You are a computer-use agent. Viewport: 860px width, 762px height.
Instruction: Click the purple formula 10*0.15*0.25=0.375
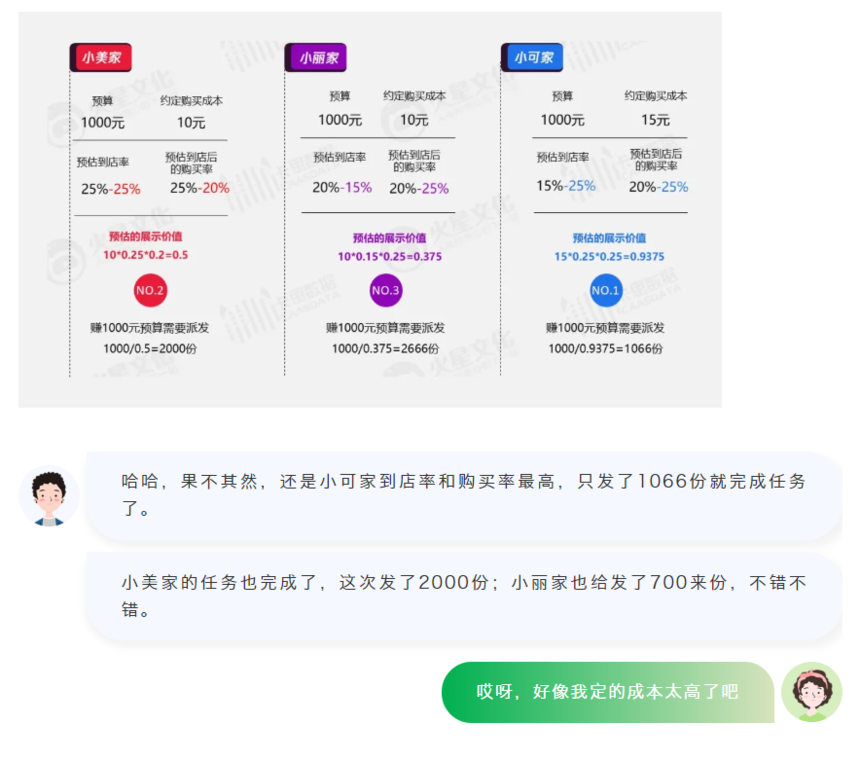coord(389,257)
